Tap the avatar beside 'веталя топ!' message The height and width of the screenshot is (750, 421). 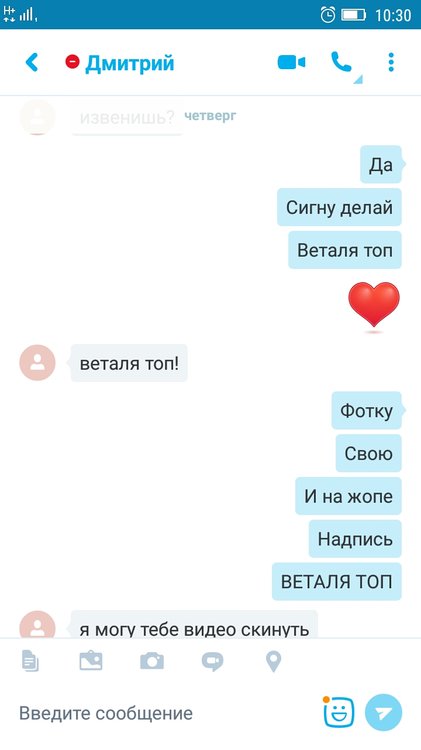tap(37, 363)
